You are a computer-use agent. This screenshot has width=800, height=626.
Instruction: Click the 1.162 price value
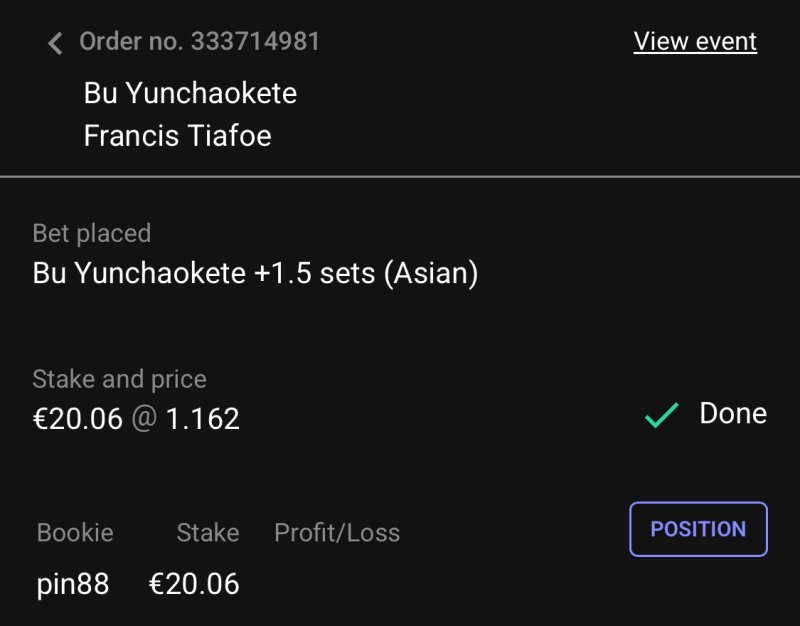203,418
